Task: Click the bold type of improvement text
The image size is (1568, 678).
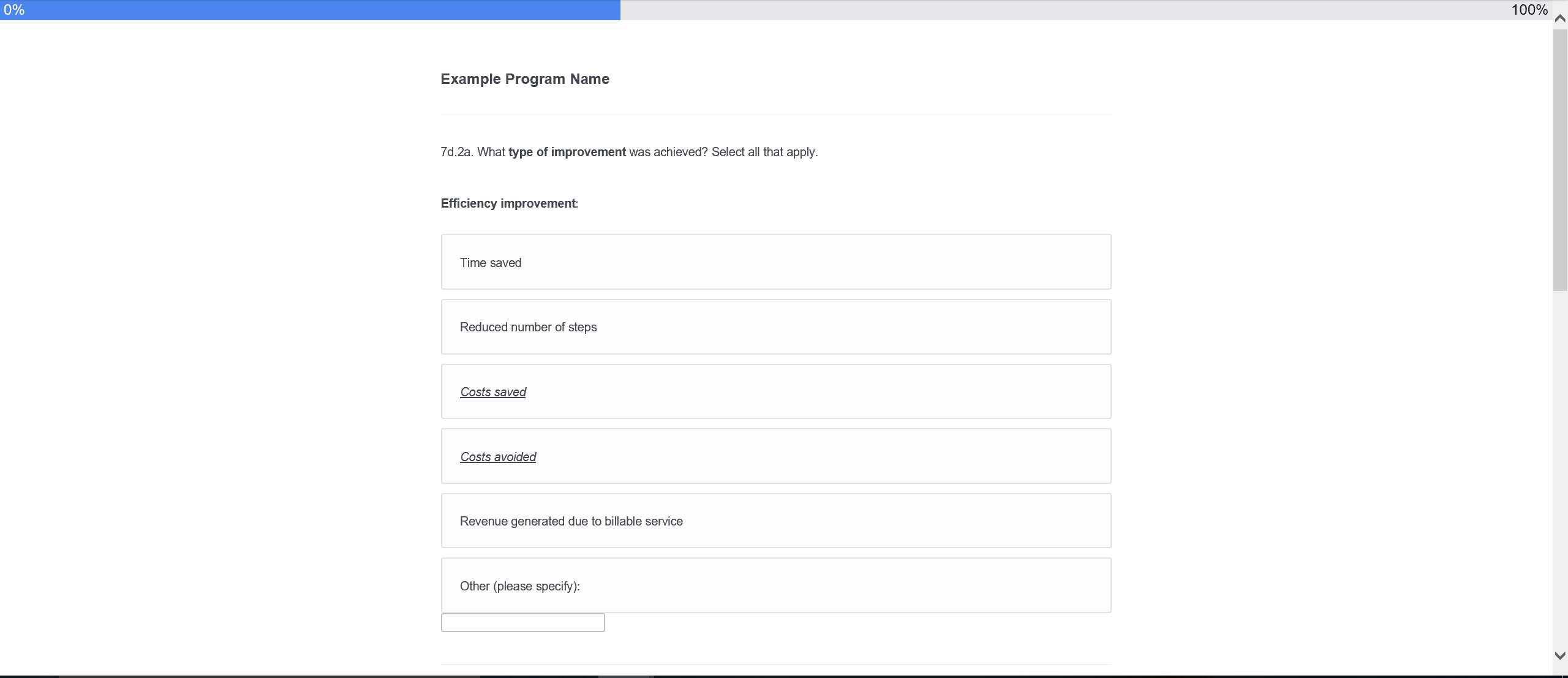Action: pos(567,152)
